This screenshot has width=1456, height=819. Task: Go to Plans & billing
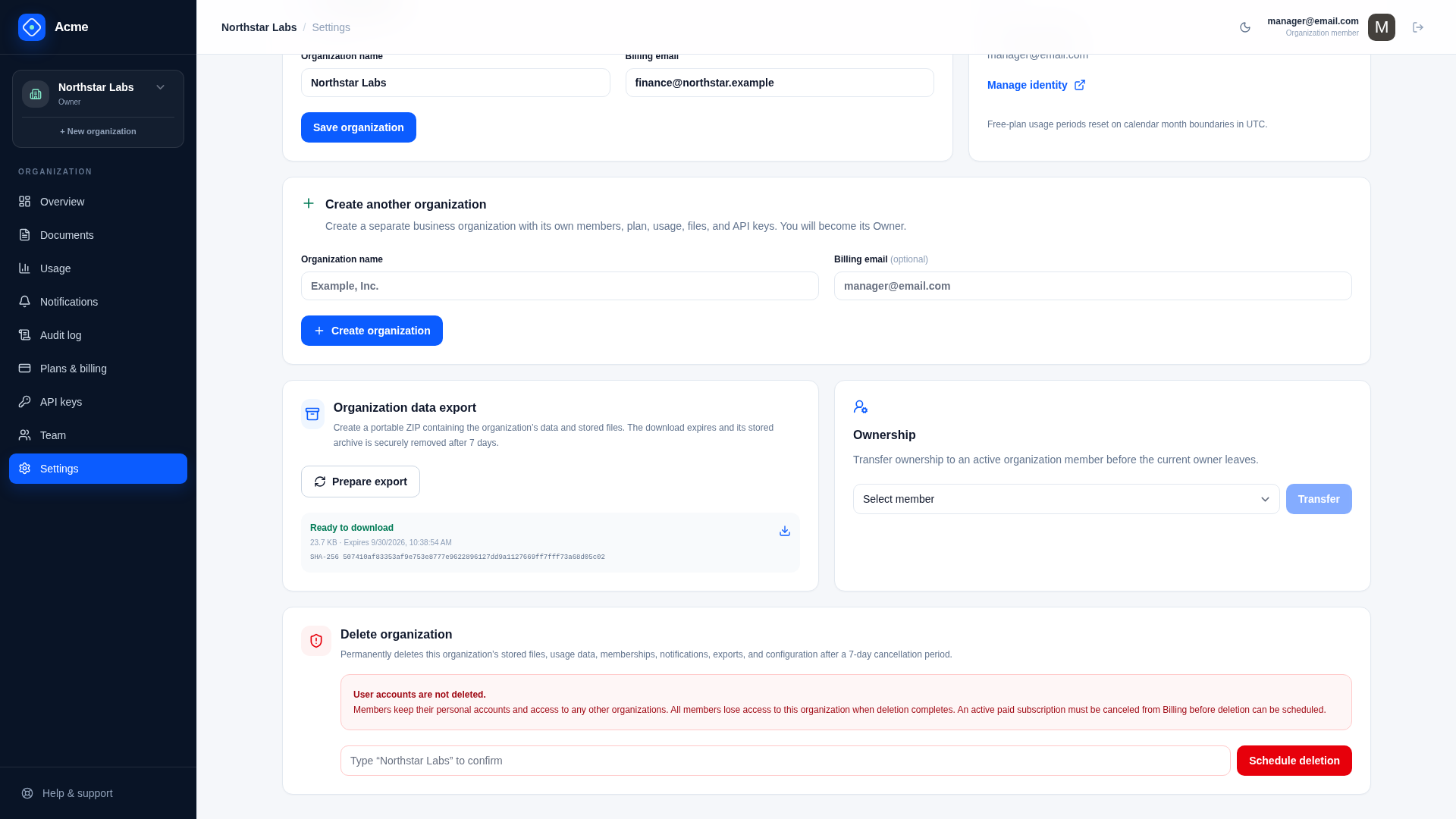tap(98, 369)
